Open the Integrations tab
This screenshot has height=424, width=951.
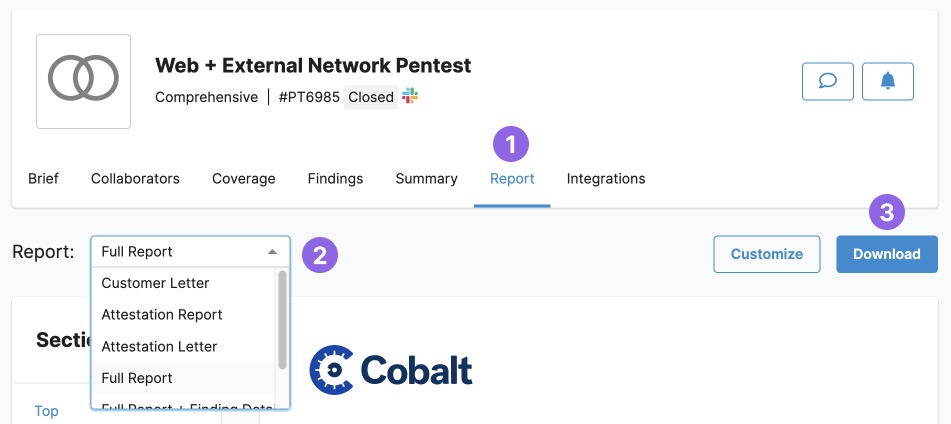pyautogui.click(x=606, y=179)
